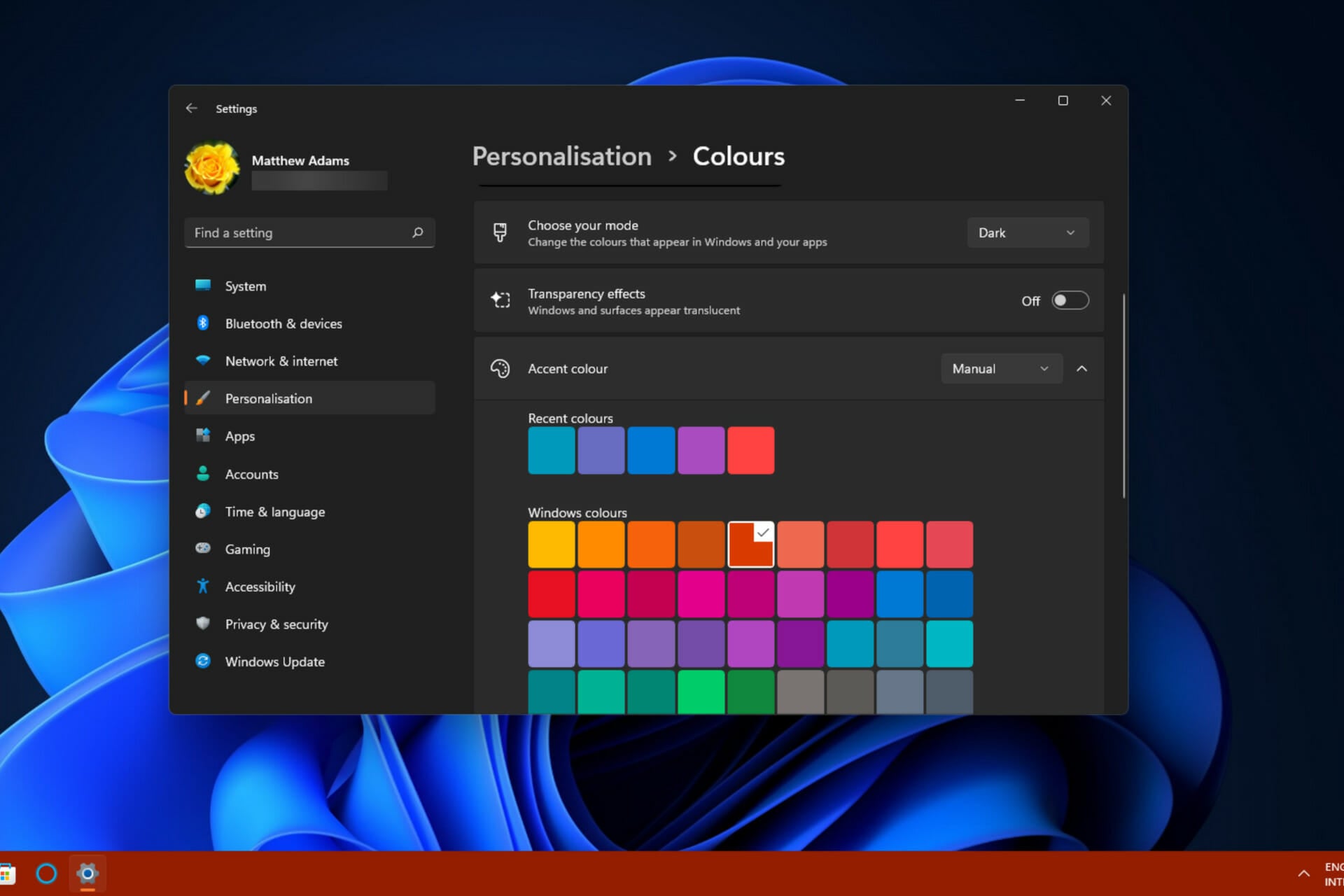
Task: Open the Gaming settings icon
Action: tap(203, 549)
